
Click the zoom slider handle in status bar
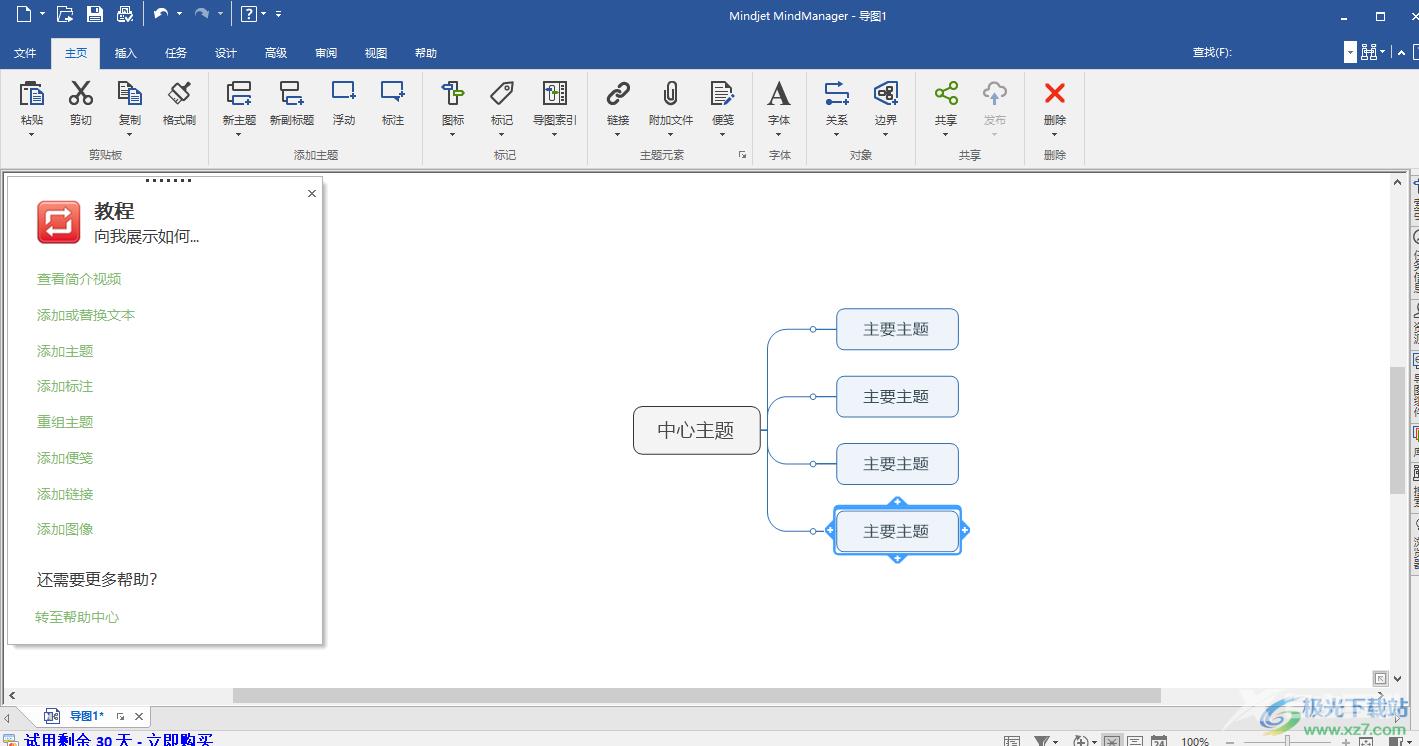tap(1287, 741)
